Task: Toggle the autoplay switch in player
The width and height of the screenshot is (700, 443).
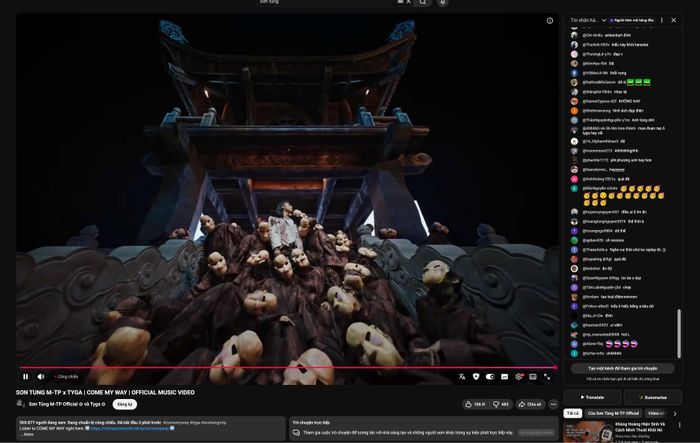Action: [490, 376]
